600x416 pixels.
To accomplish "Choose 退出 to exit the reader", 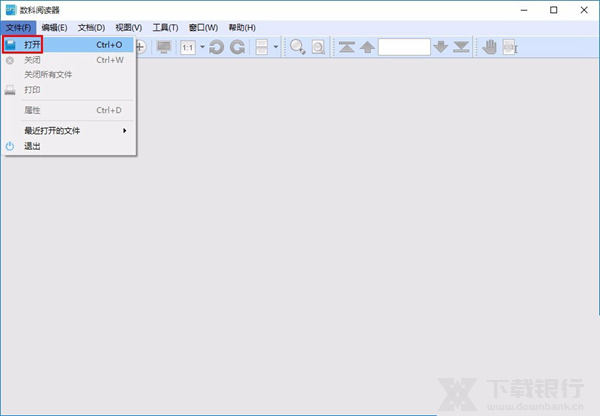I will 33,146.
